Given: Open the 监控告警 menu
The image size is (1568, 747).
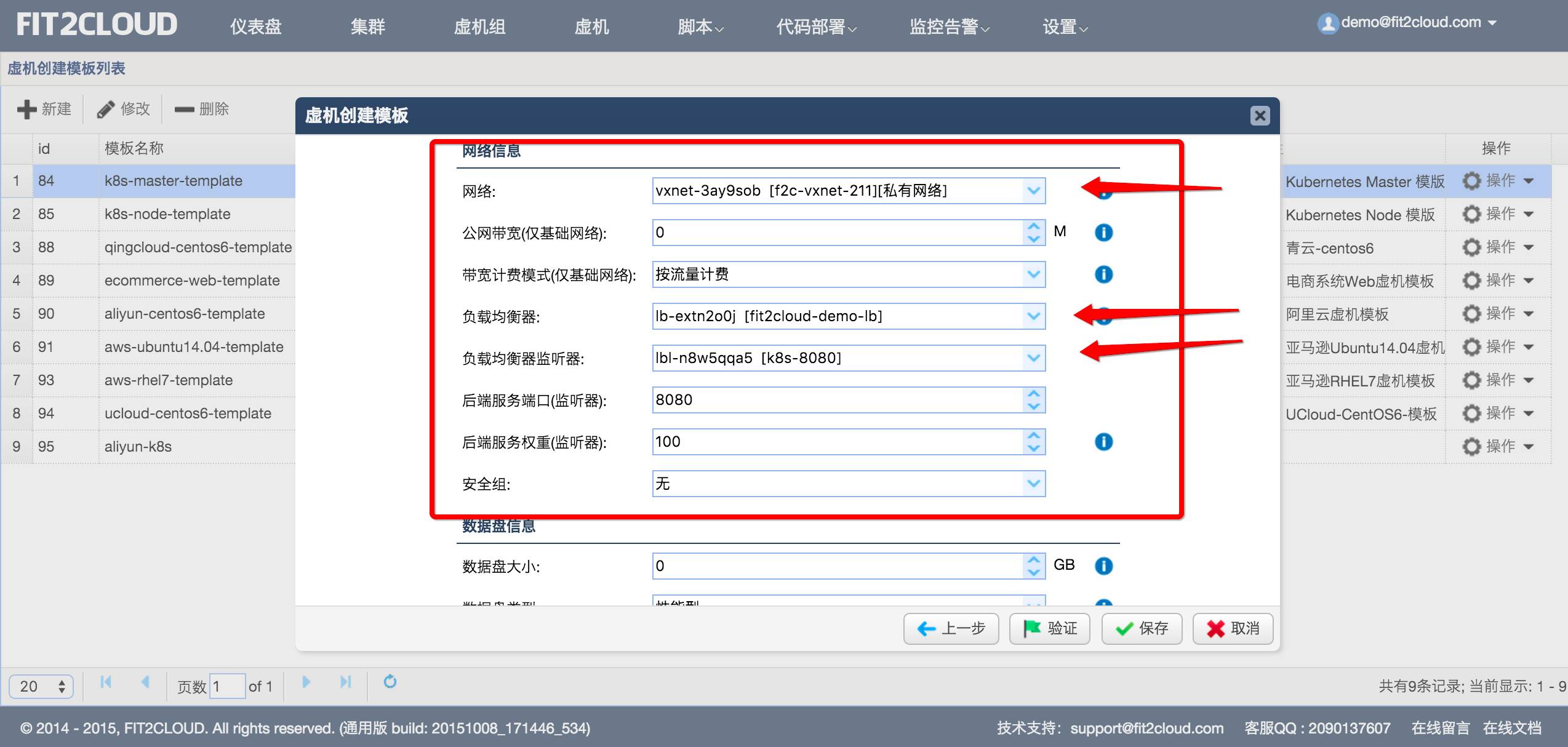Looking at the screenshot, I should pyautogui.click(x=949, y=27).
